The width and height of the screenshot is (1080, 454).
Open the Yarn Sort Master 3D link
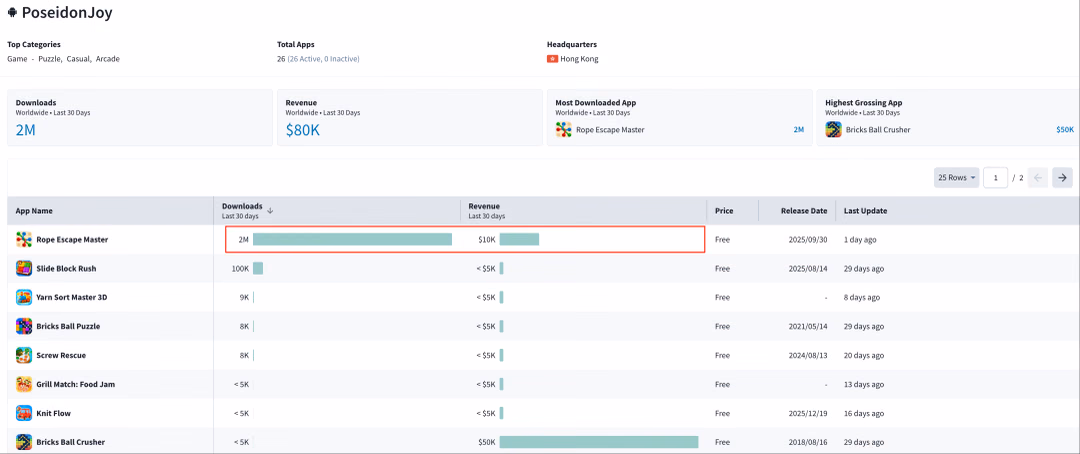click(72, 298)
